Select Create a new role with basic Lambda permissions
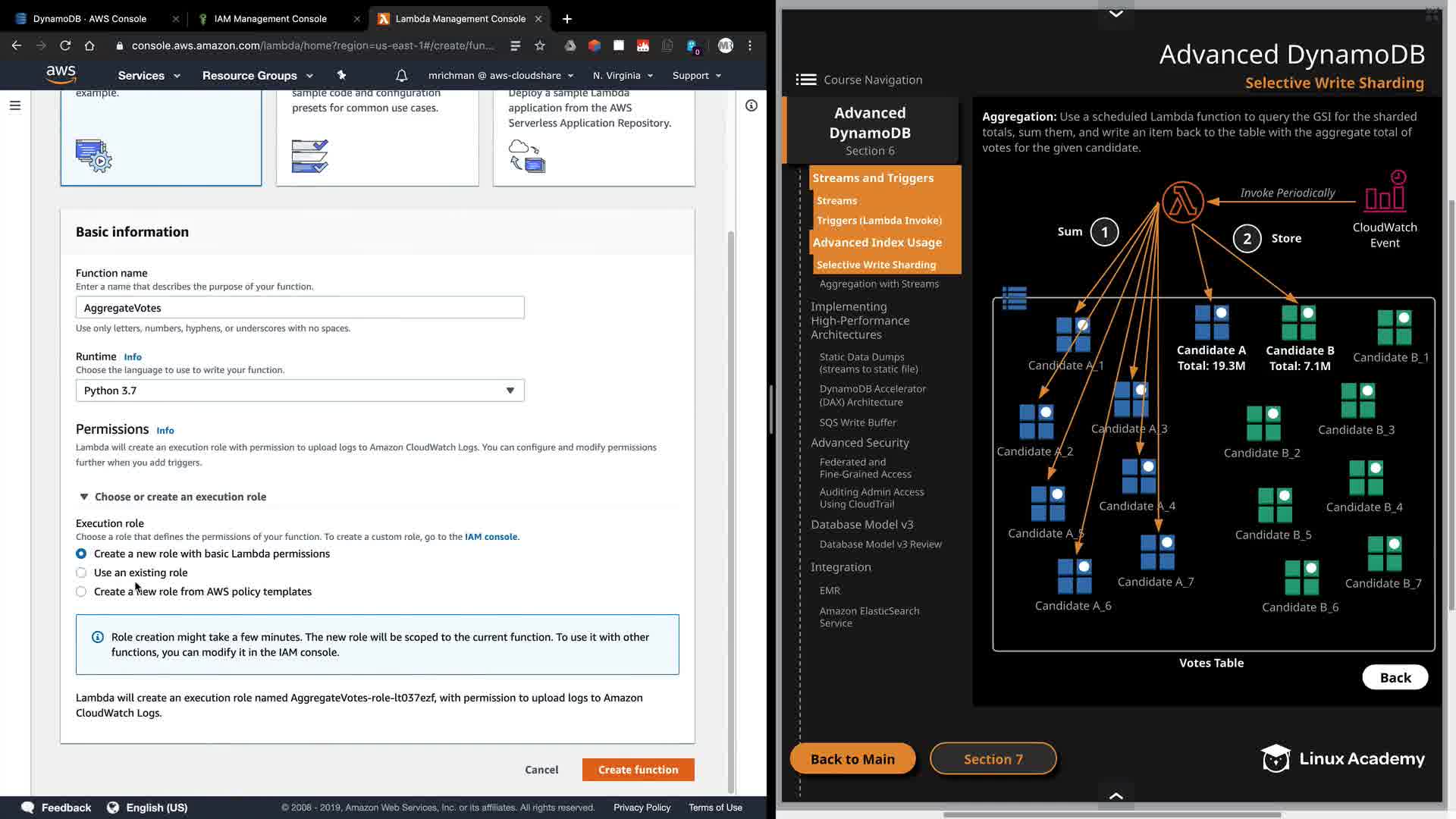Screen dimensions: 1456x819 tap(81, 554)
